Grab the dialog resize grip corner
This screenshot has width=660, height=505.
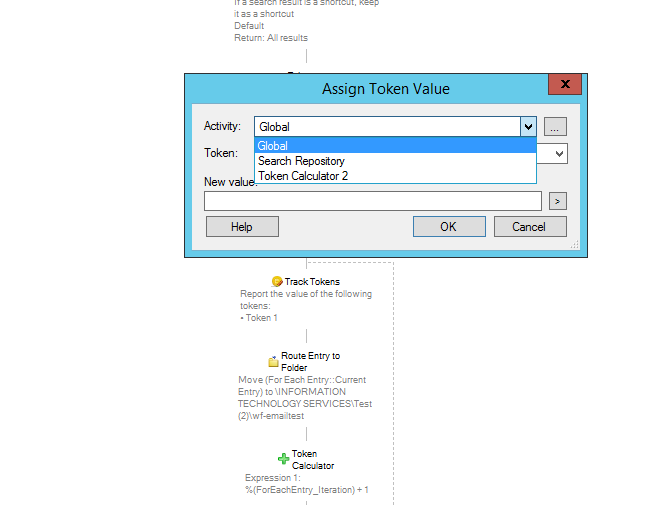[x=575, y=245]
